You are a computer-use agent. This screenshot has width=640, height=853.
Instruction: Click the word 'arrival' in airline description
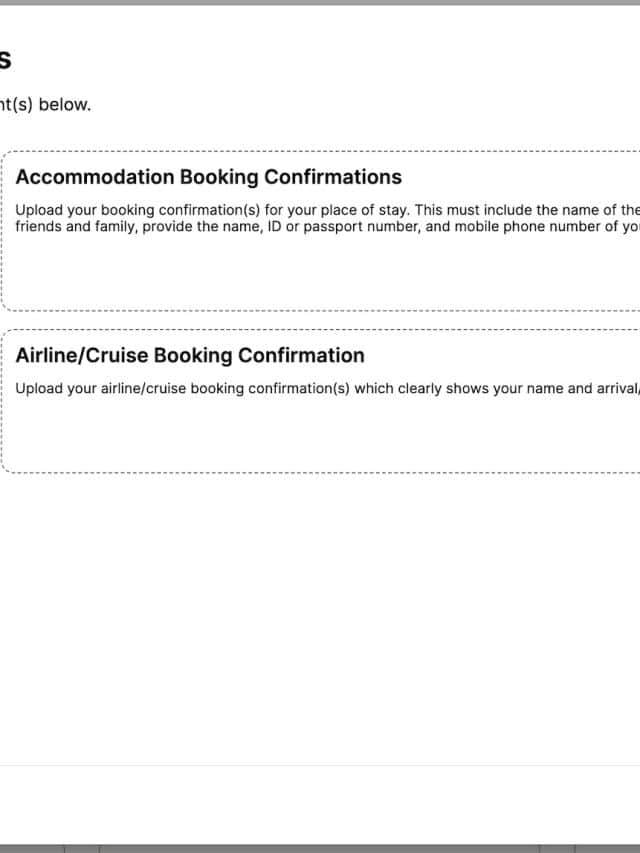[611, 388]
